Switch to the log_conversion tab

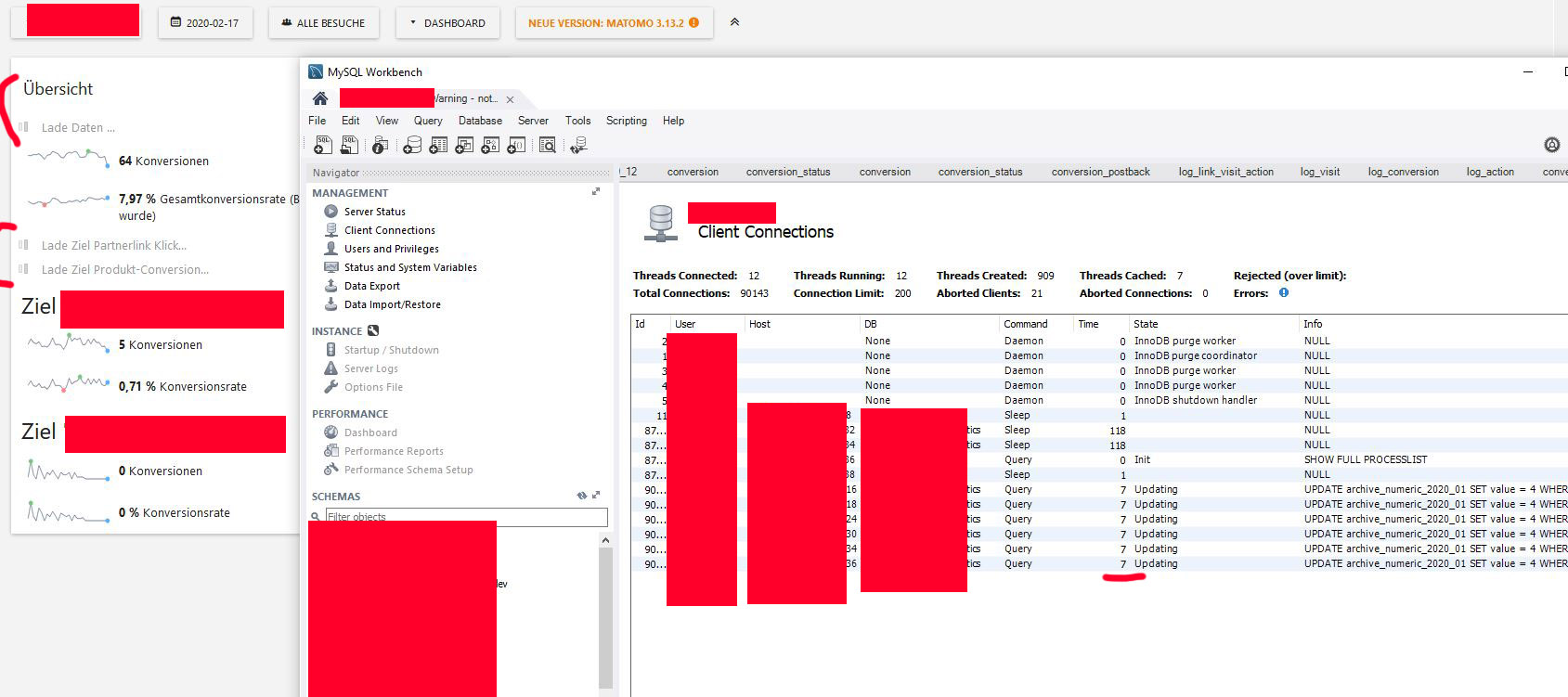pos(1404,172)
